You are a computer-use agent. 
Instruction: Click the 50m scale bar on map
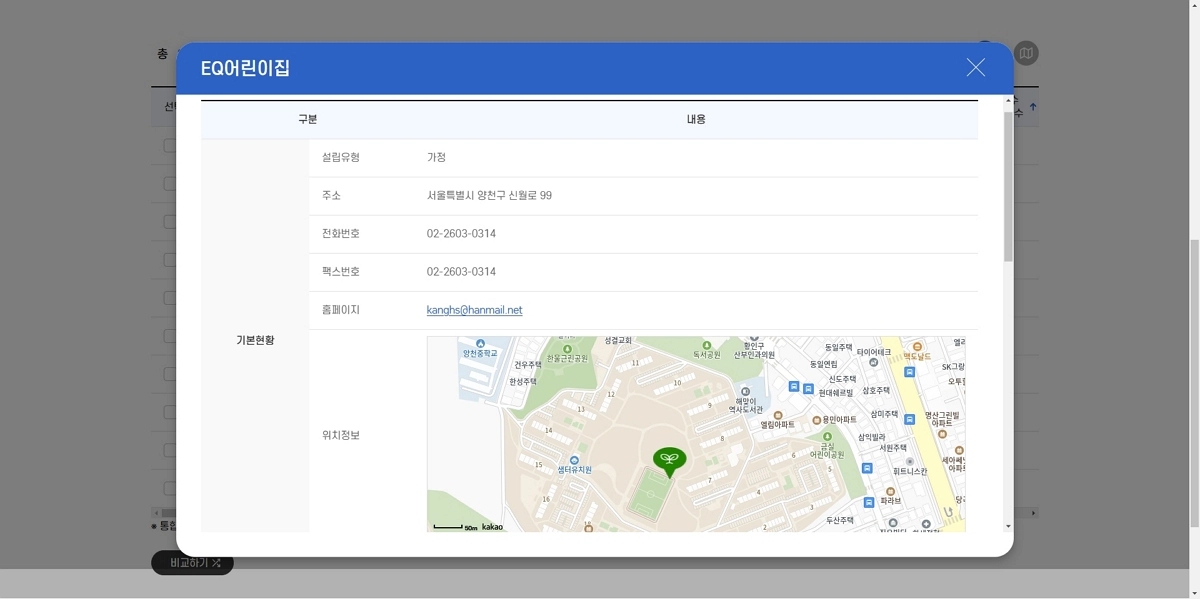click(x=455, y=526)
